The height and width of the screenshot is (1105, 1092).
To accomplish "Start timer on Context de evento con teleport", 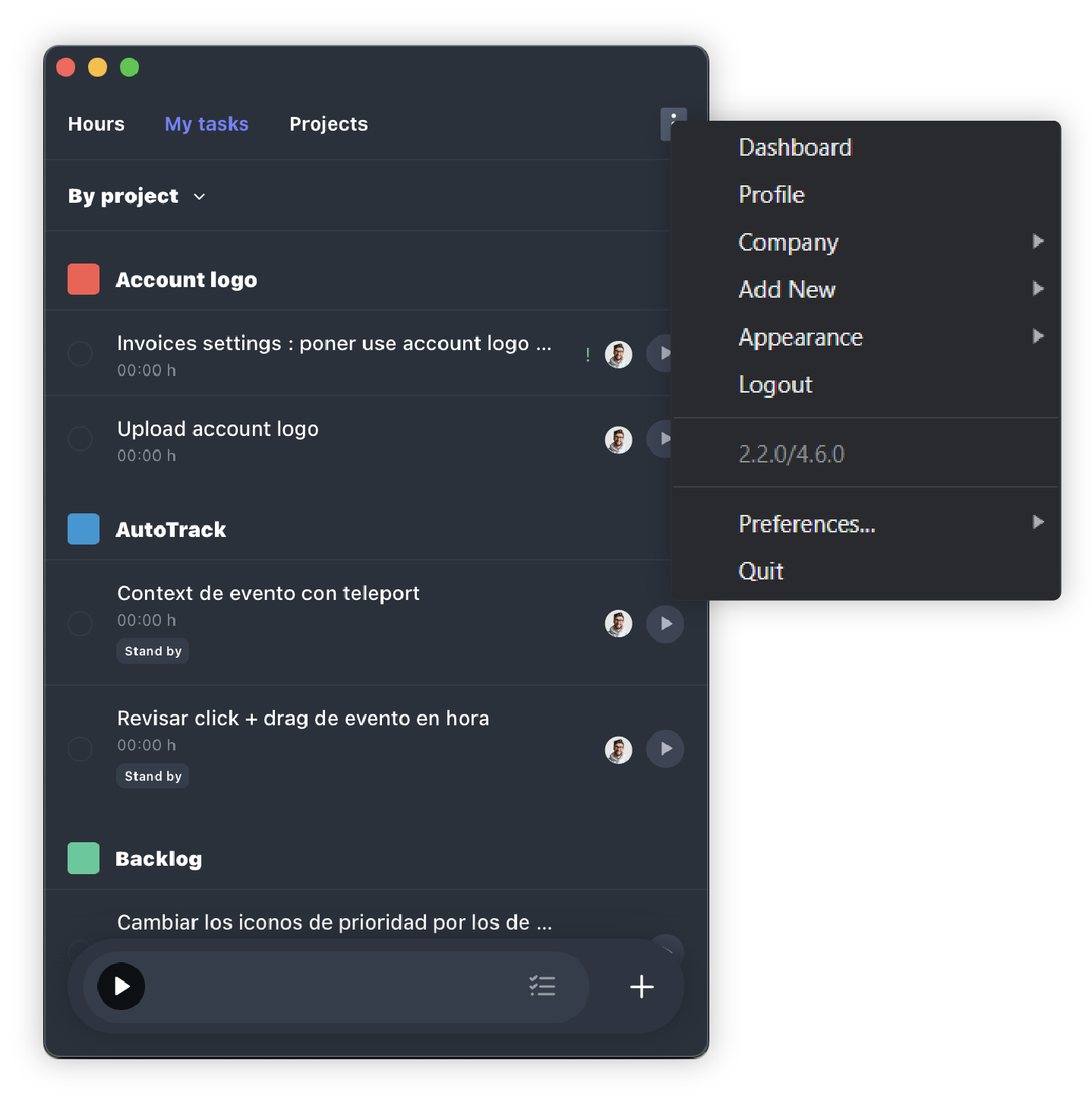I will (x=665, y=624).
